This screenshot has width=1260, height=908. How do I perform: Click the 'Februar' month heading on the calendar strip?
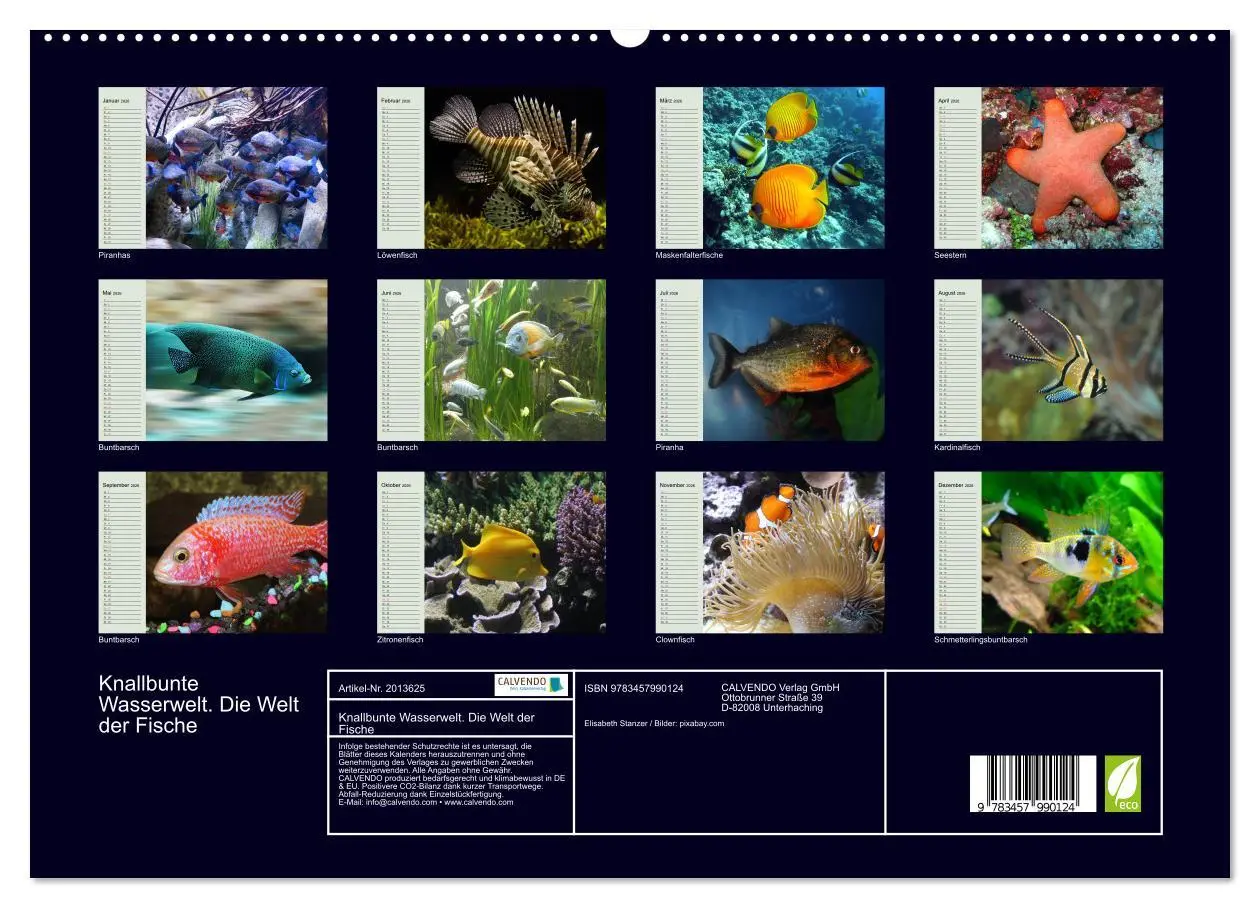(x=389, y=101)
